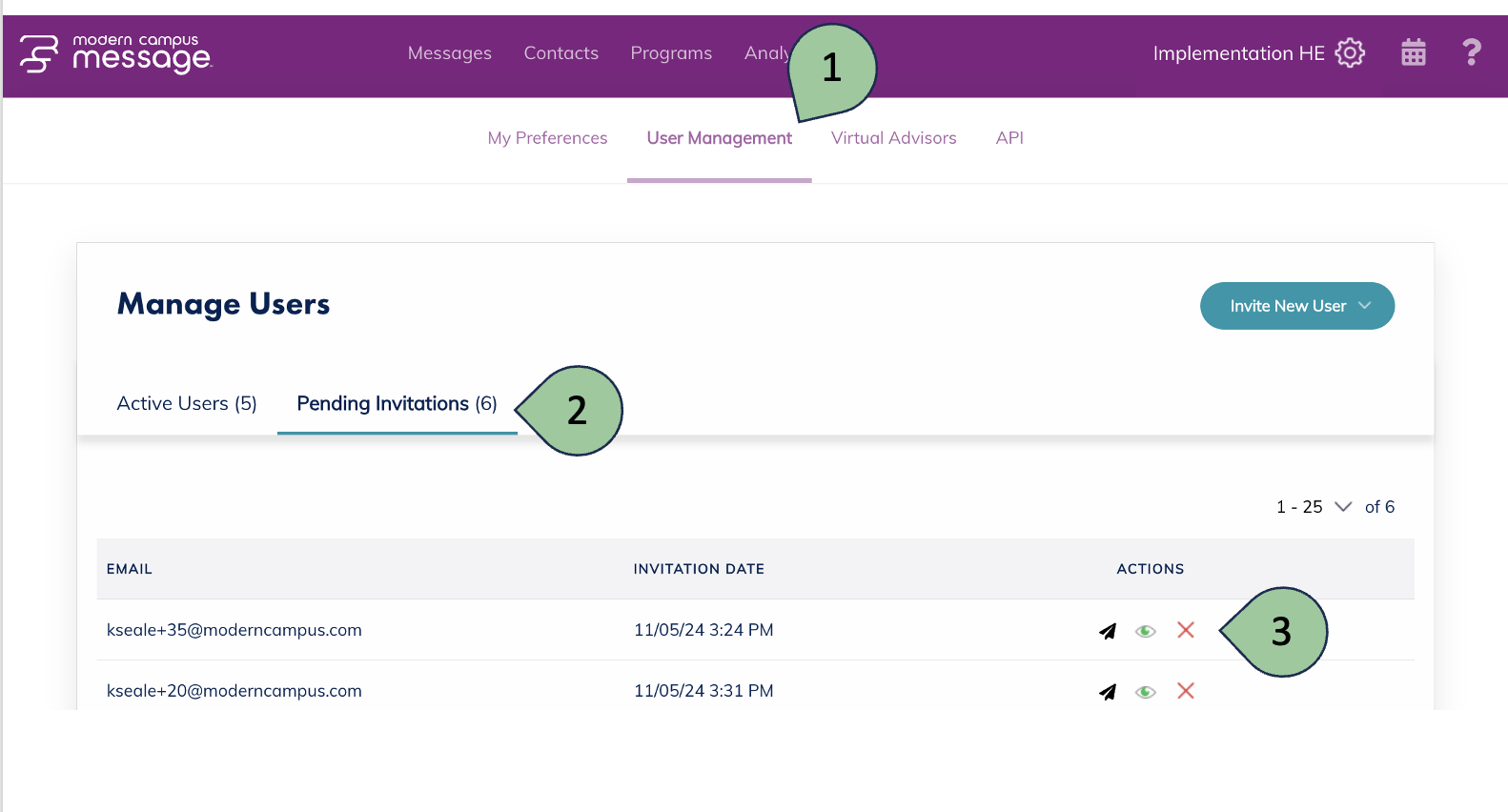Resend invitation to kseale+35 with paper plane
This screenshot has height=812, width=1508.
1107,631
